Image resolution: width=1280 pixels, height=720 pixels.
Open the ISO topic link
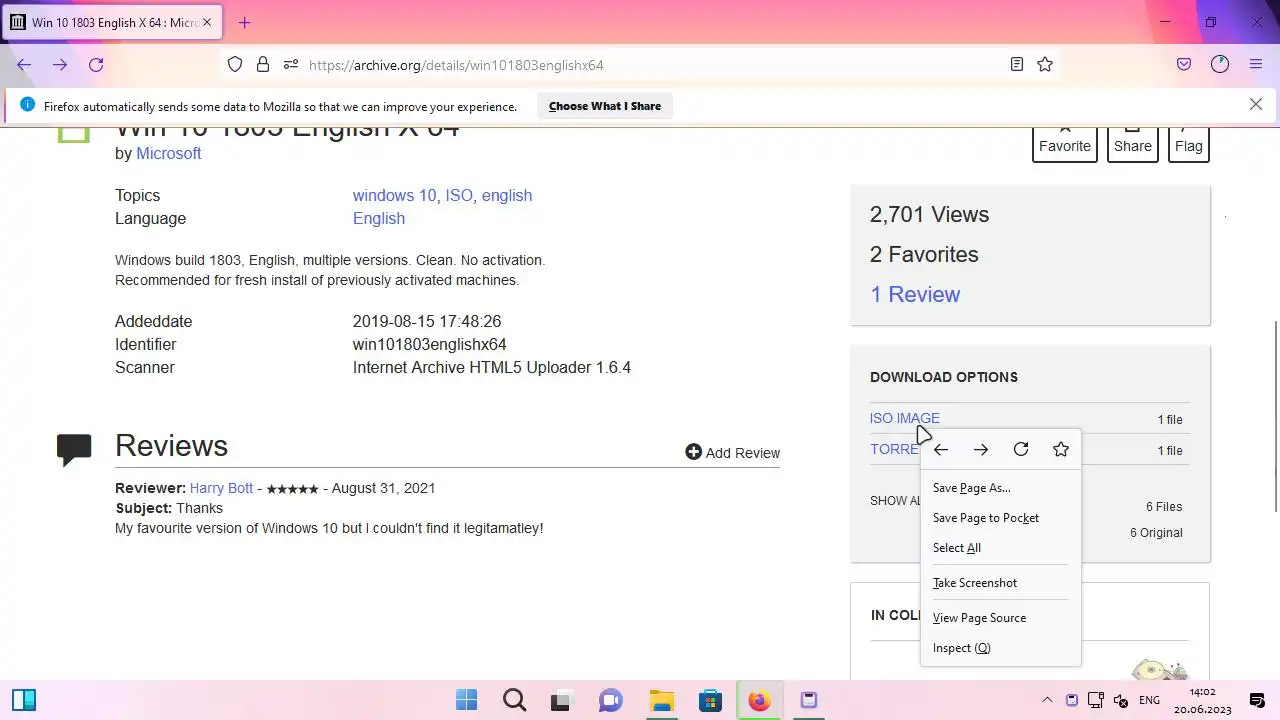point(459,195)
